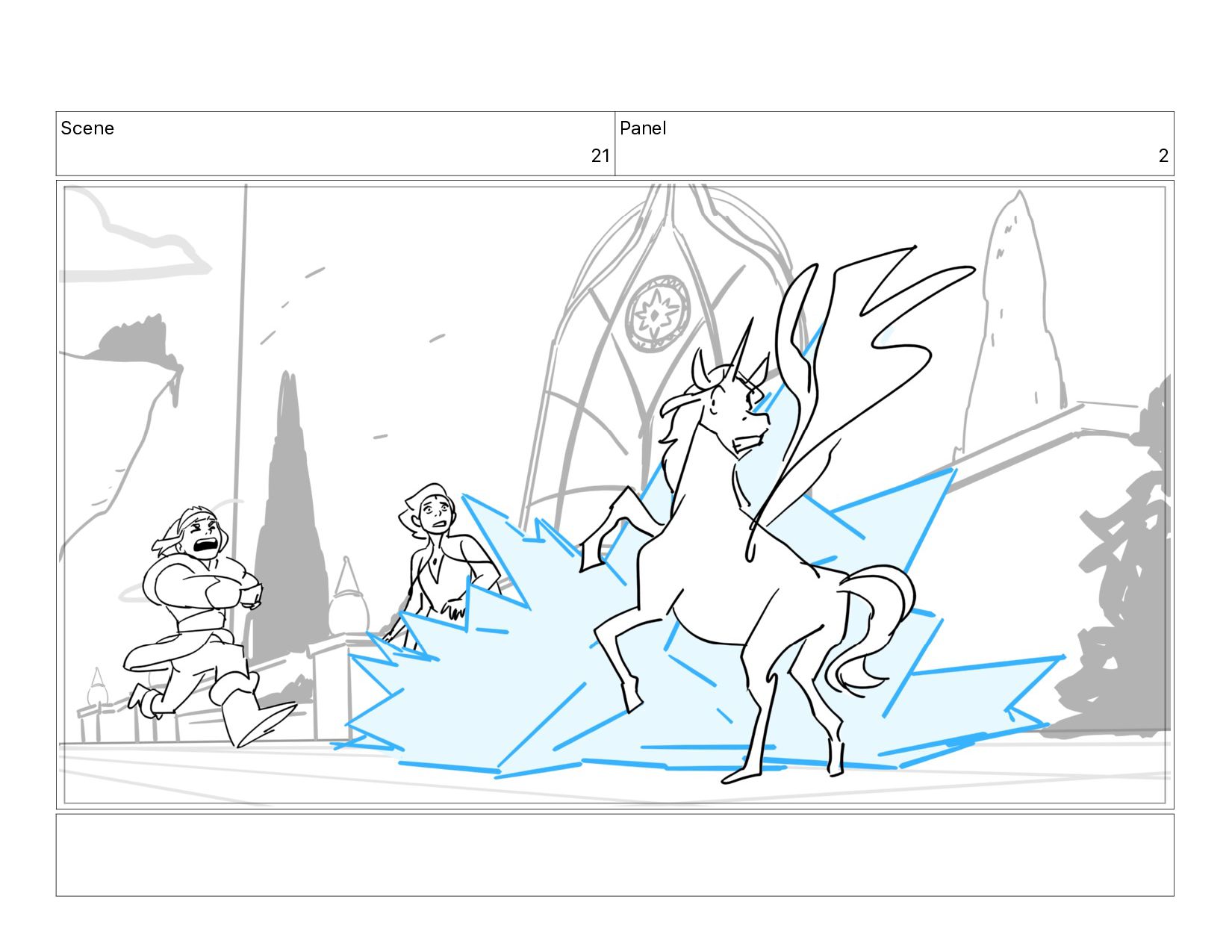Click the empty notes box below the panel
Image resolution: width=1232 pixels, height=952 pixels.
[615, 855]
